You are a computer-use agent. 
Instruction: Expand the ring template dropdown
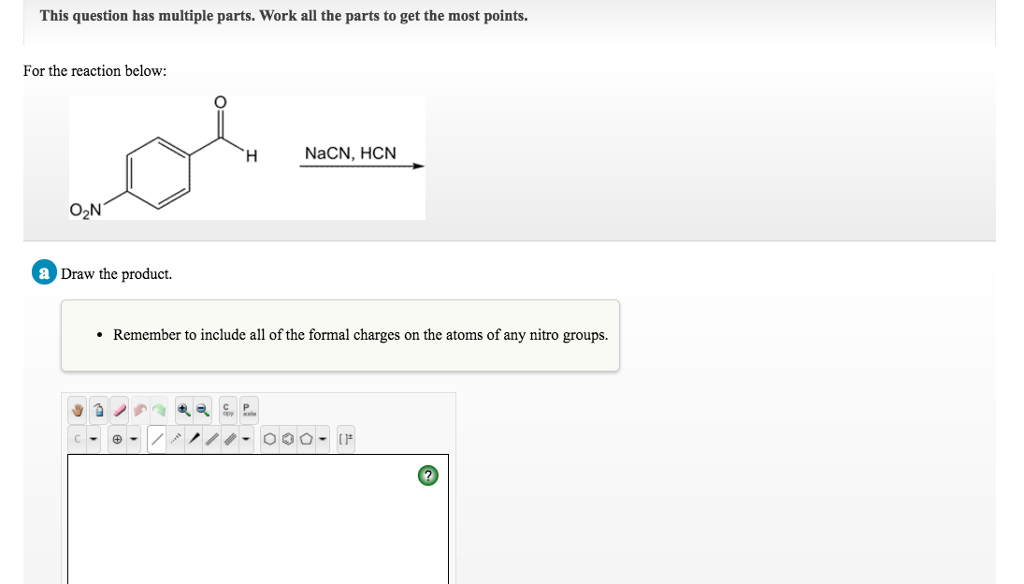(x=321, y=437)
